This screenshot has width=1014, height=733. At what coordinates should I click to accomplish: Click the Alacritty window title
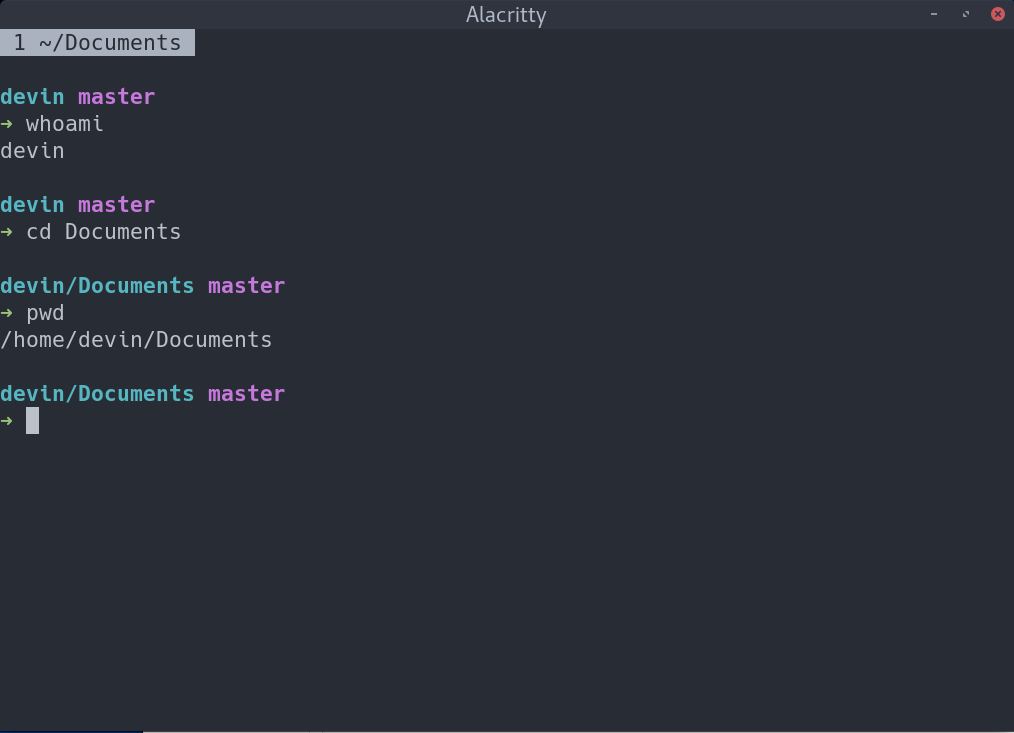point(506,15)
